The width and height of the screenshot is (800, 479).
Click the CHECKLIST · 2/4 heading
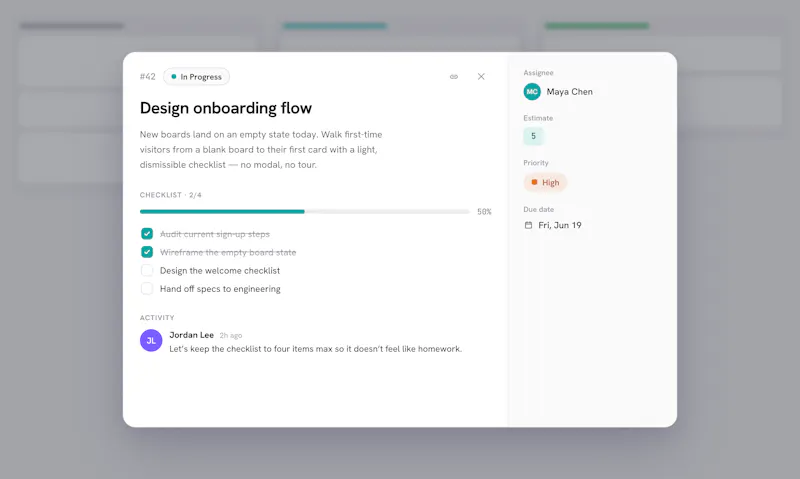[x=170, y=195]
